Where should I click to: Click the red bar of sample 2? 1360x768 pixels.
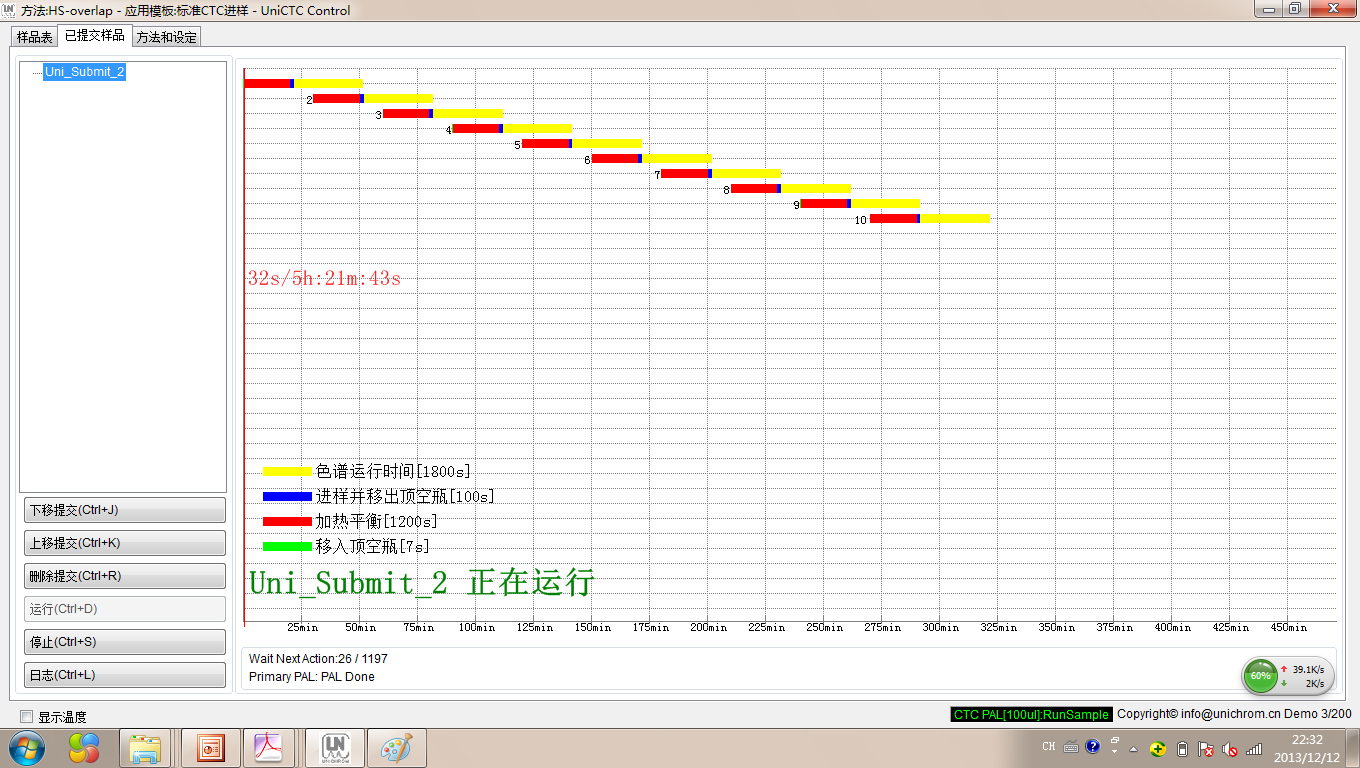[337, 99]
